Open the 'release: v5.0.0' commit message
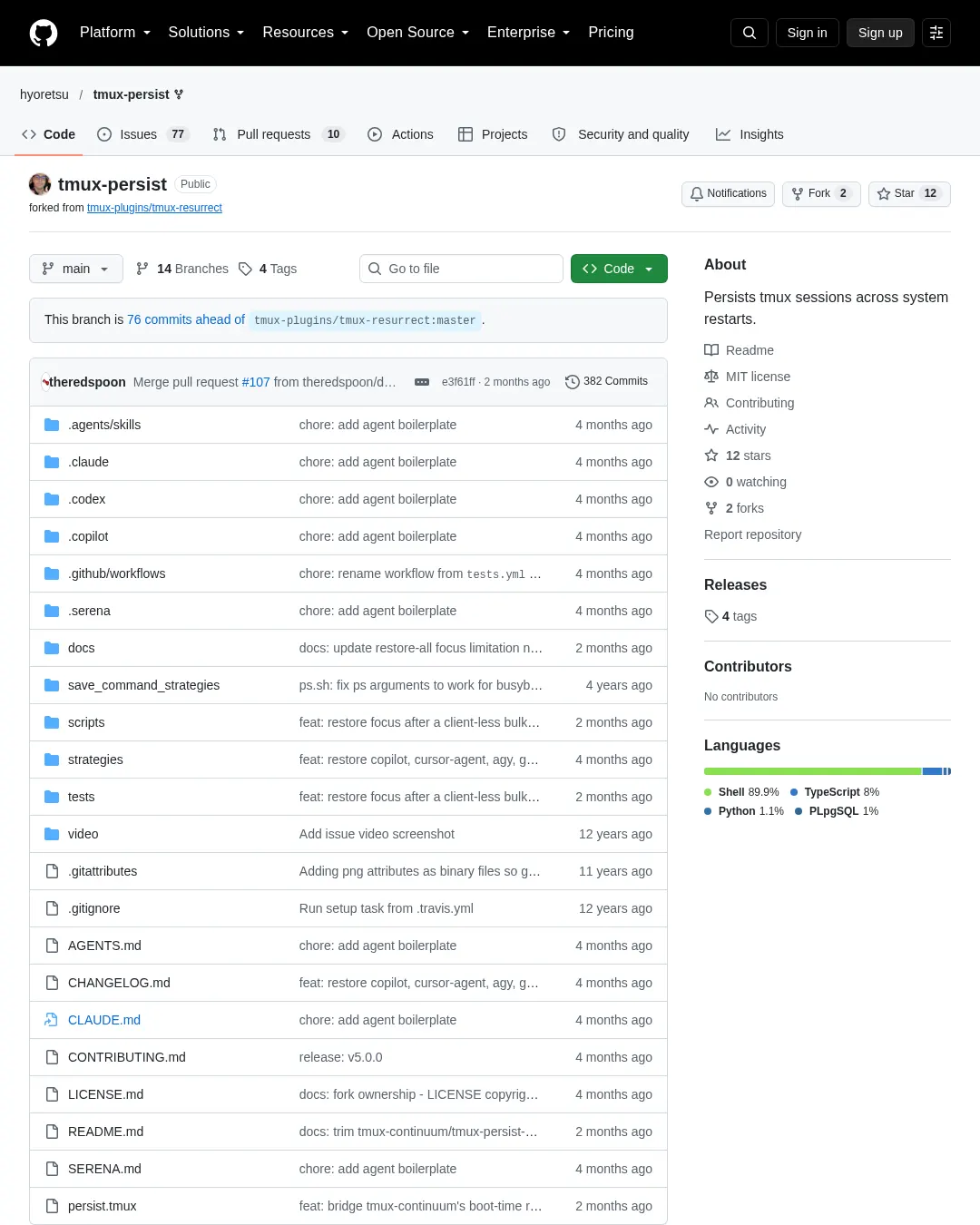Viewport: 980px width, 1225px height. [341, 1057]
